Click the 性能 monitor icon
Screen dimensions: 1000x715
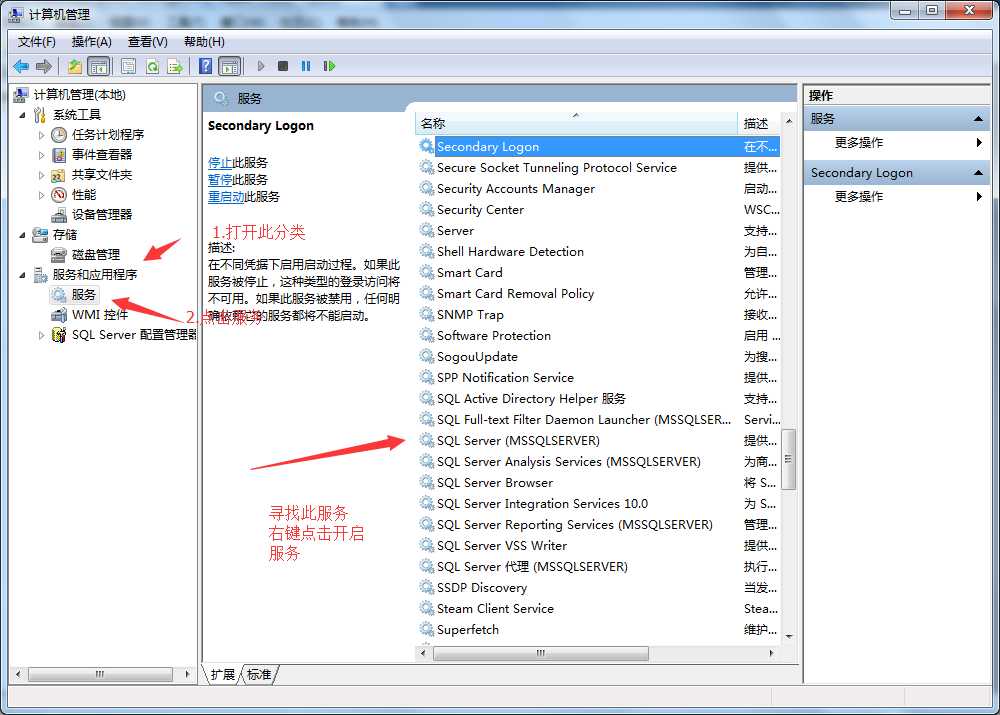tap(59, 195)
